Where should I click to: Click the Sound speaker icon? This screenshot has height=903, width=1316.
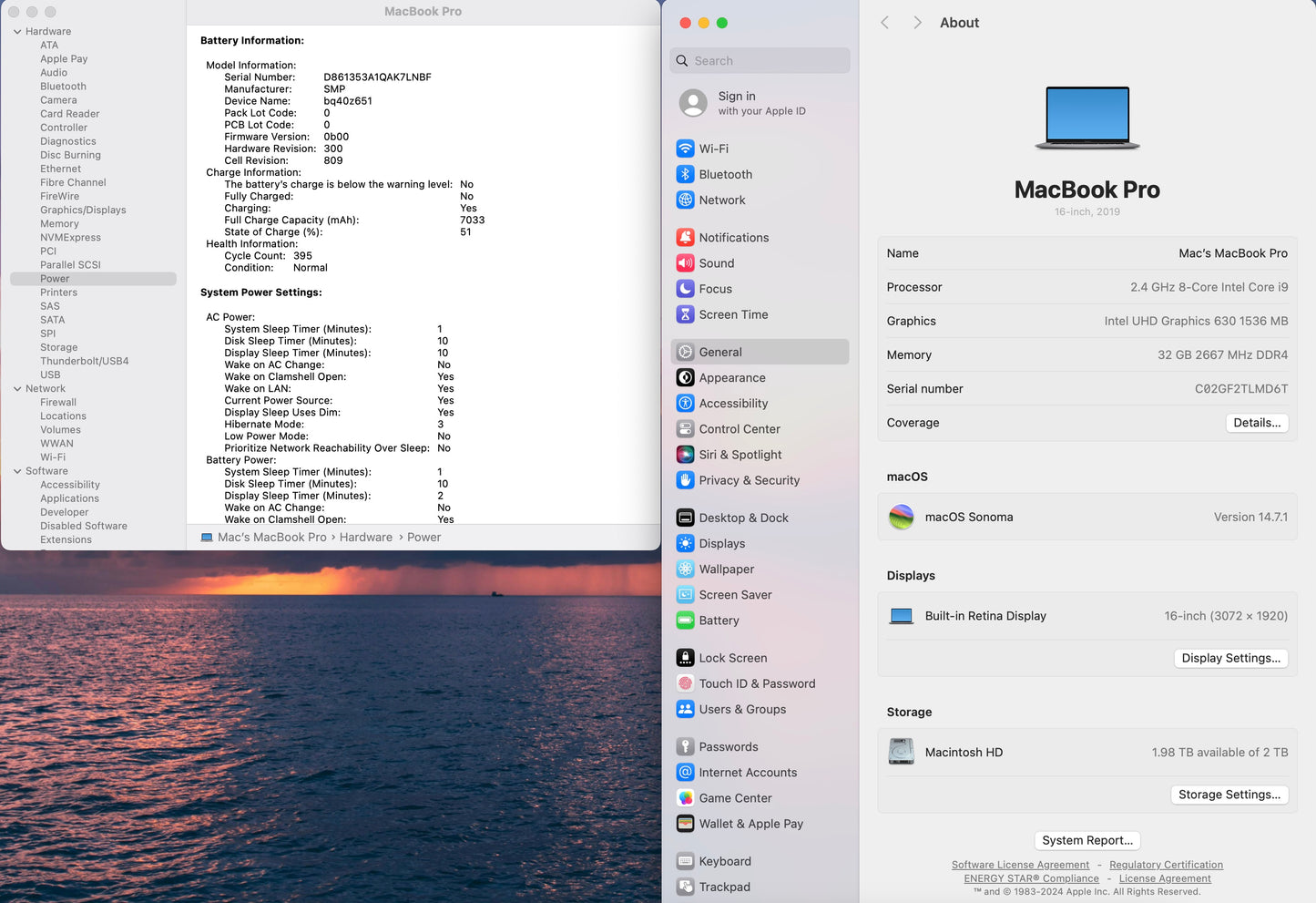pos(686,262)
